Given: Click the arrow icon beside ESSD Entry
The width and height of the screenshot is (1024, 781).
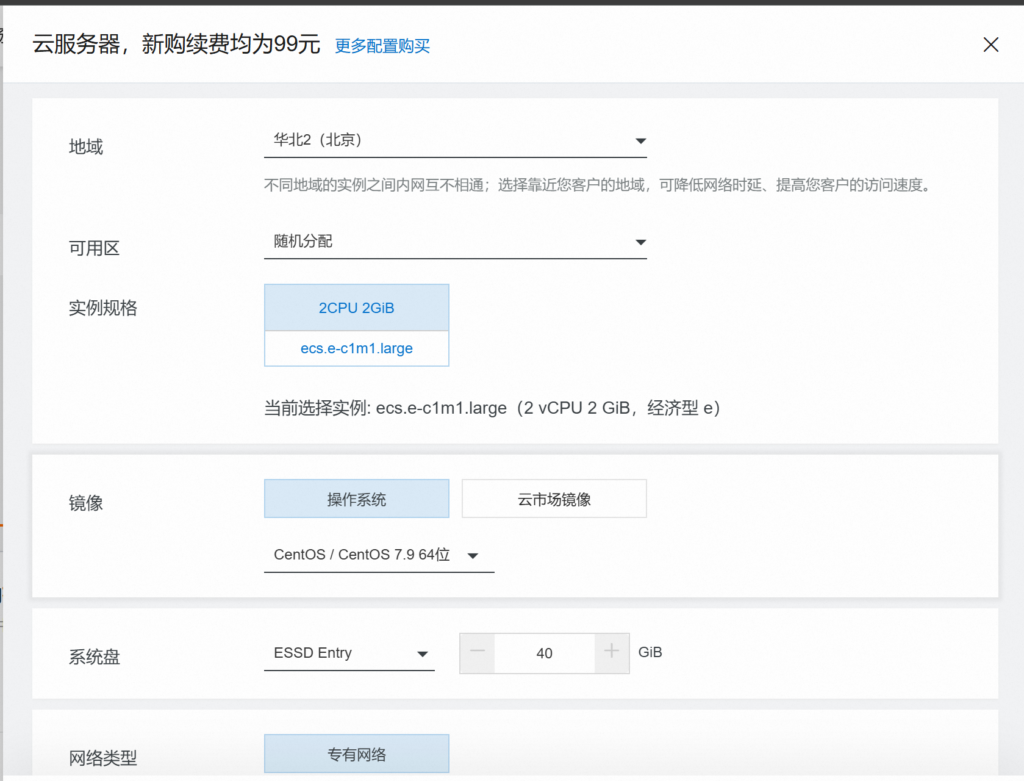Looking at the screenshot, I should tap(421, 655).
